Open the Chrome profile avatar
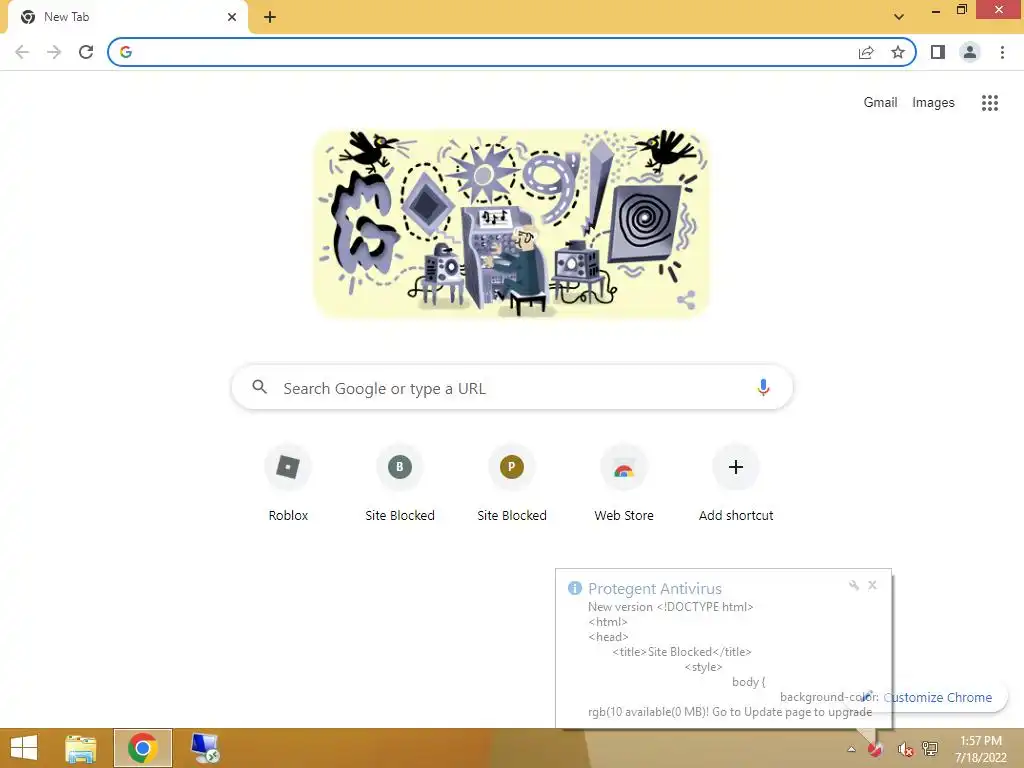The height and width of the screenshot is (768, 1024). point(970,52)
